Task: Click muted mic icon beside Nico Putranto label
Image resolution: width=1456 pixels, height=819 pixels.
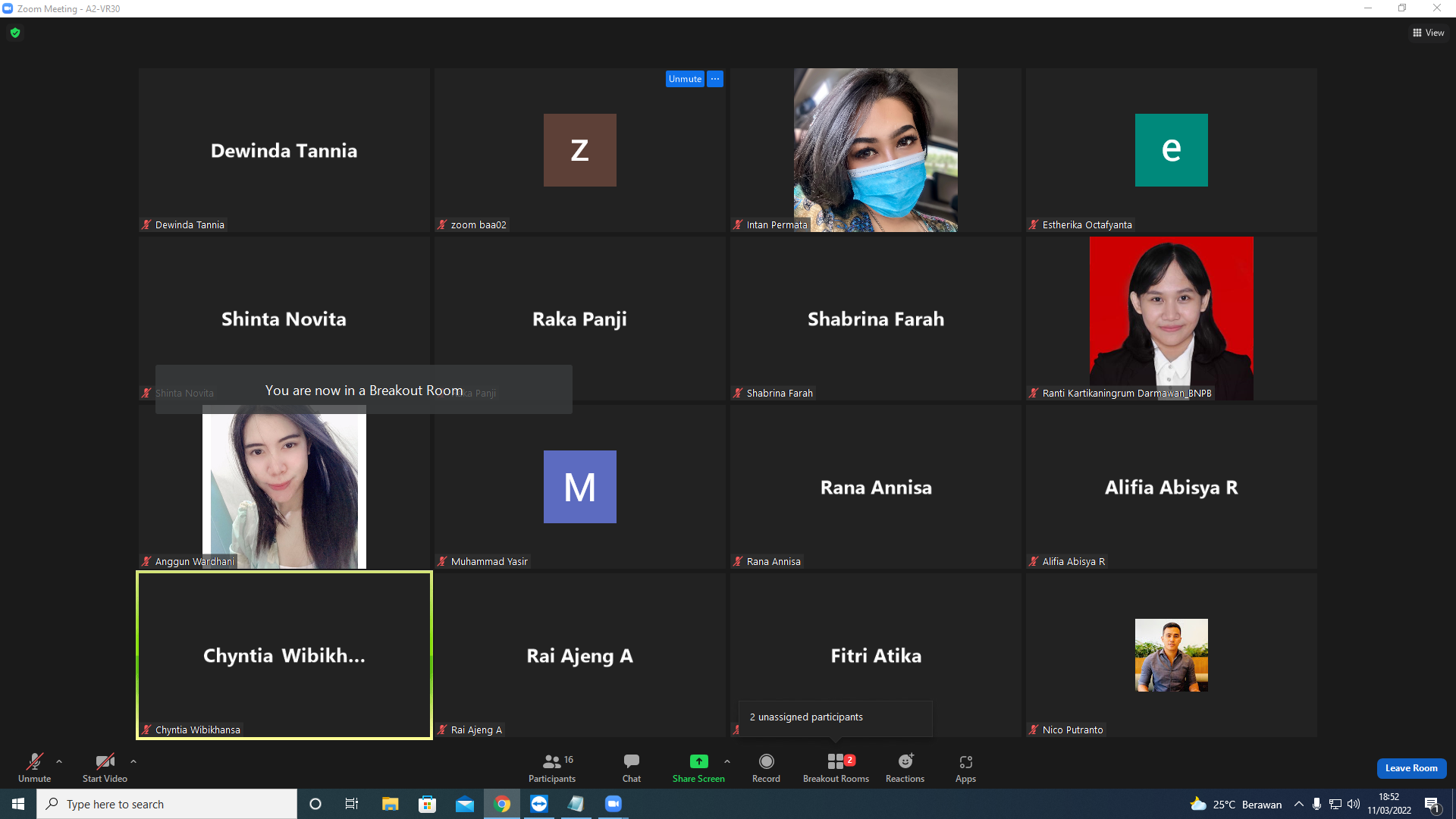Action: (1034, 730)
